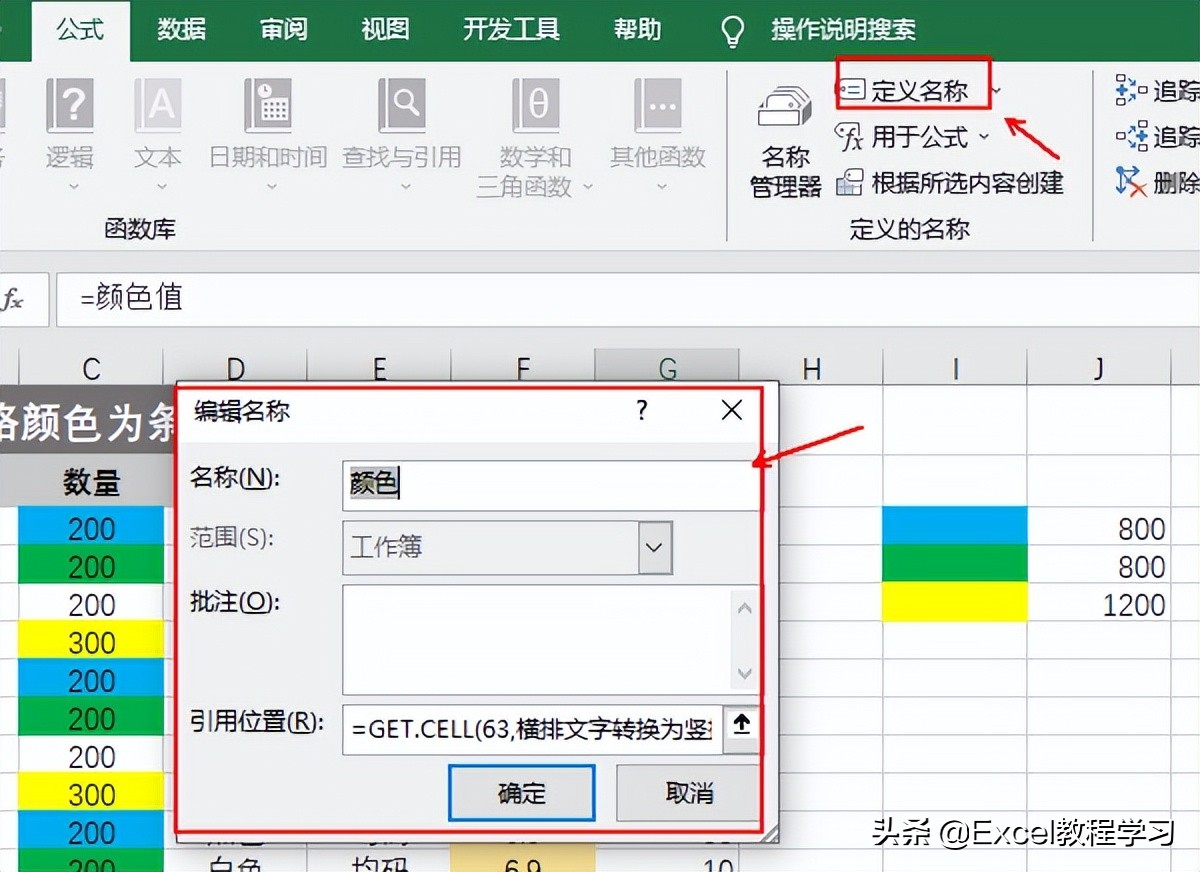The image size is (1200, 872).
Task: Click the lightbulb search icon
Action: tap(733, 31)
